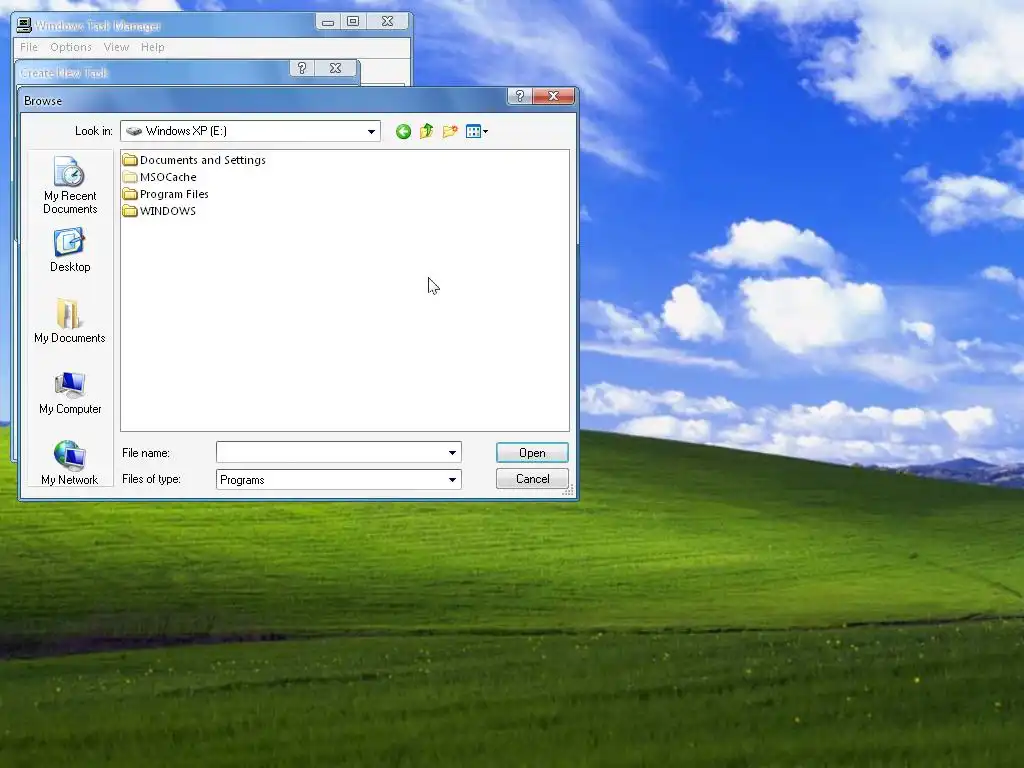Click the Create New Task help button

coord(302,68)
